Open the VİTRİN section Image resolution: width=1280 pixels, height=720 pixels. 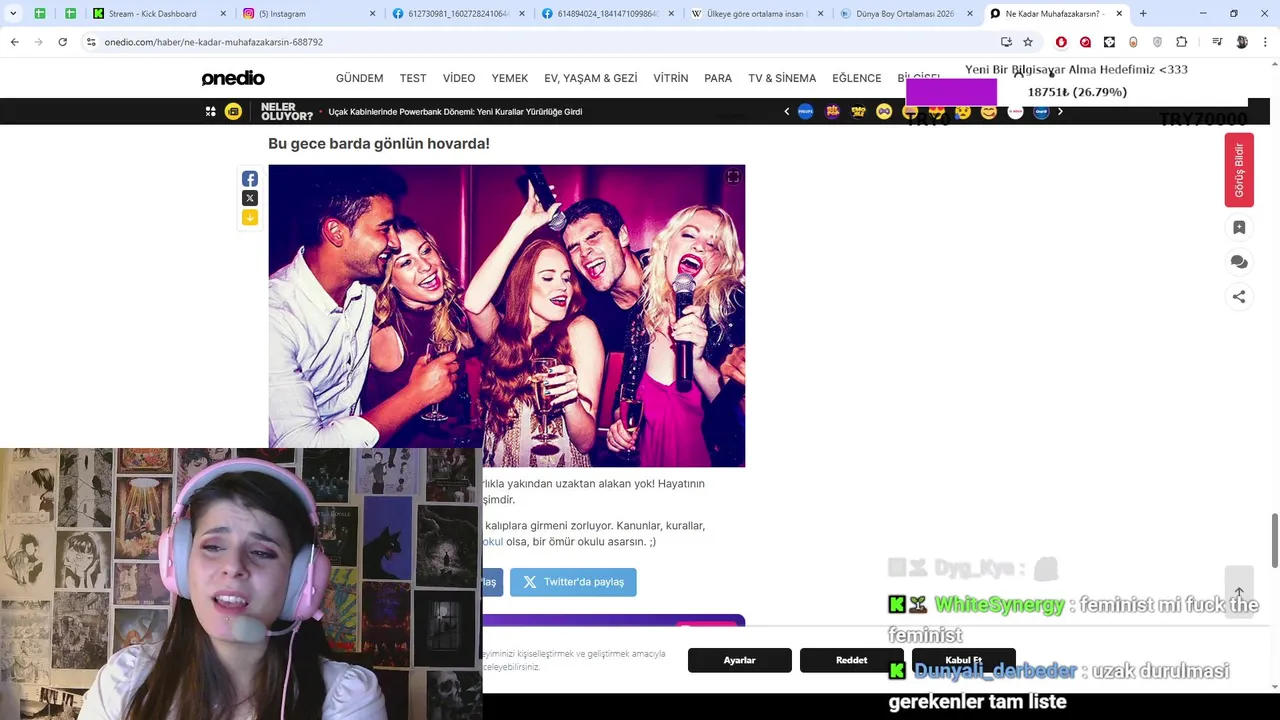click(x=671, y=78)
